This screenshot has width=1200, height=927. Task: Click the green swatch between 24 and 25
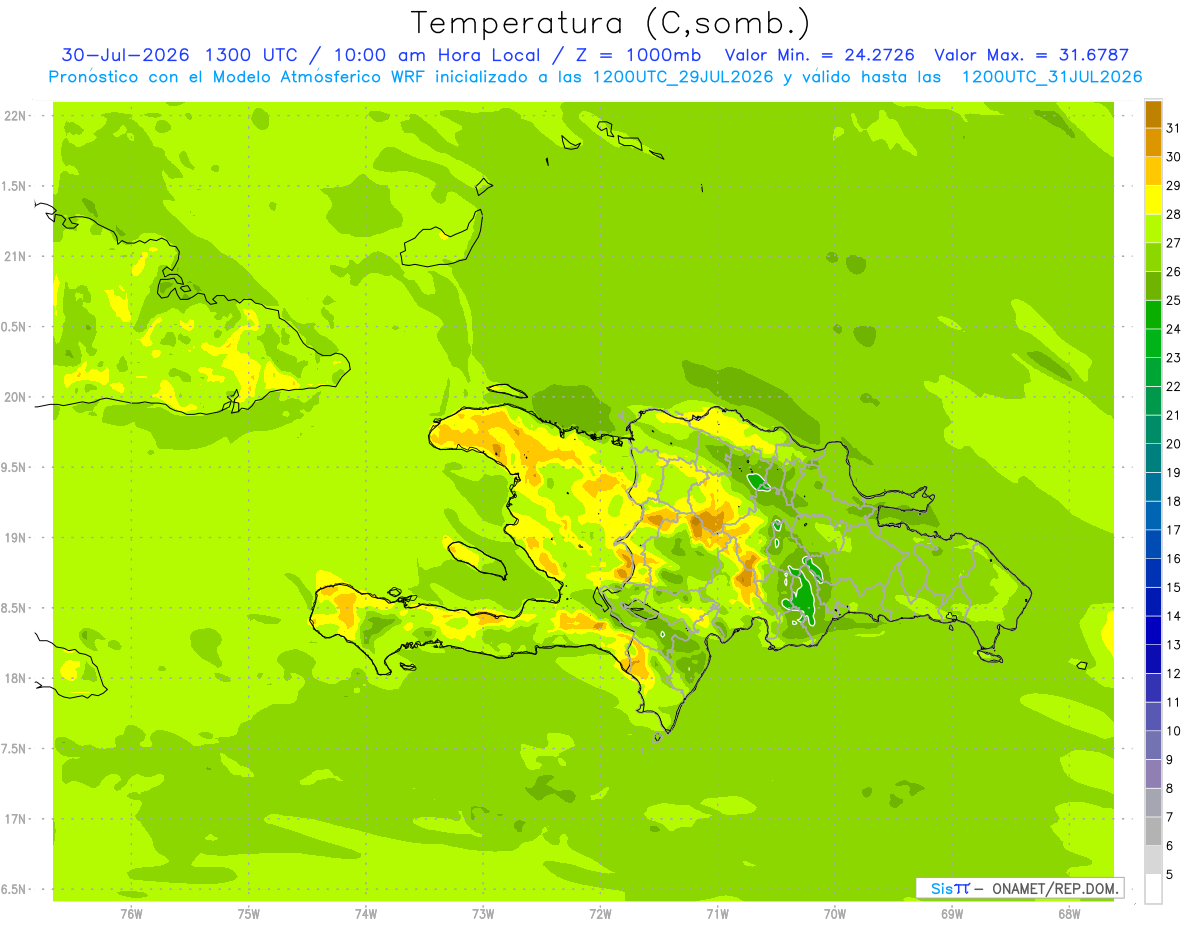coord(1153,315)
